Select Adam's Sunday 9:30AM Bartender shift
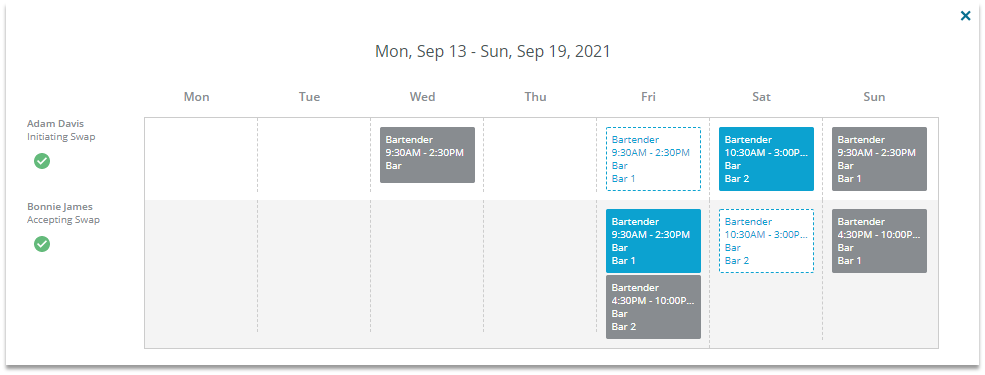985x375 pixels. pos(879,159)
